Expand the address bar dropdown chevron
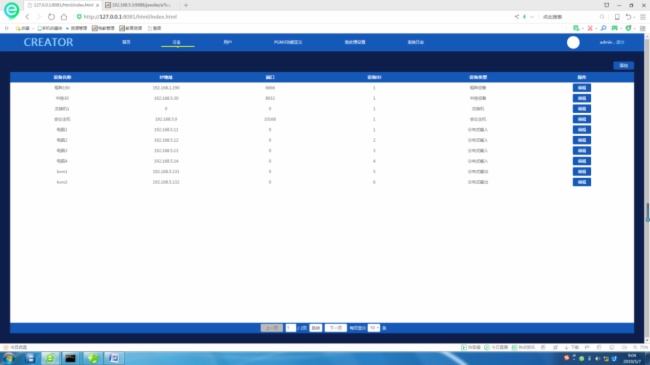 532,17
